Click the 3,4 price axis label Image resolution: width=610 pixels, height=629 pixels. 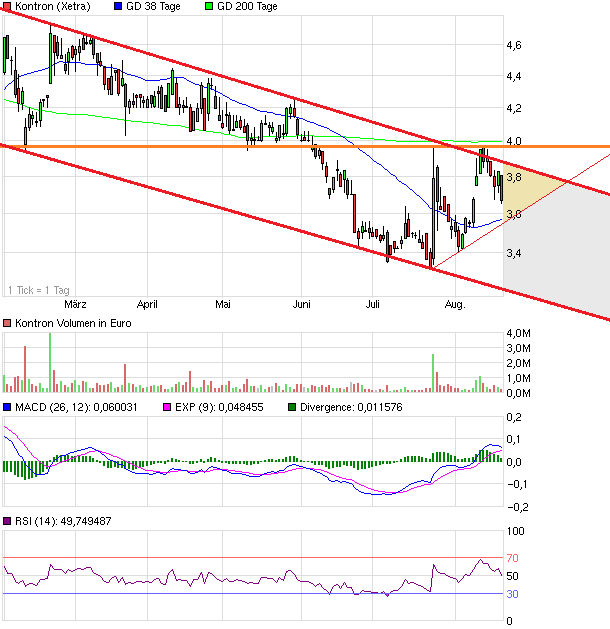point(514,253)
